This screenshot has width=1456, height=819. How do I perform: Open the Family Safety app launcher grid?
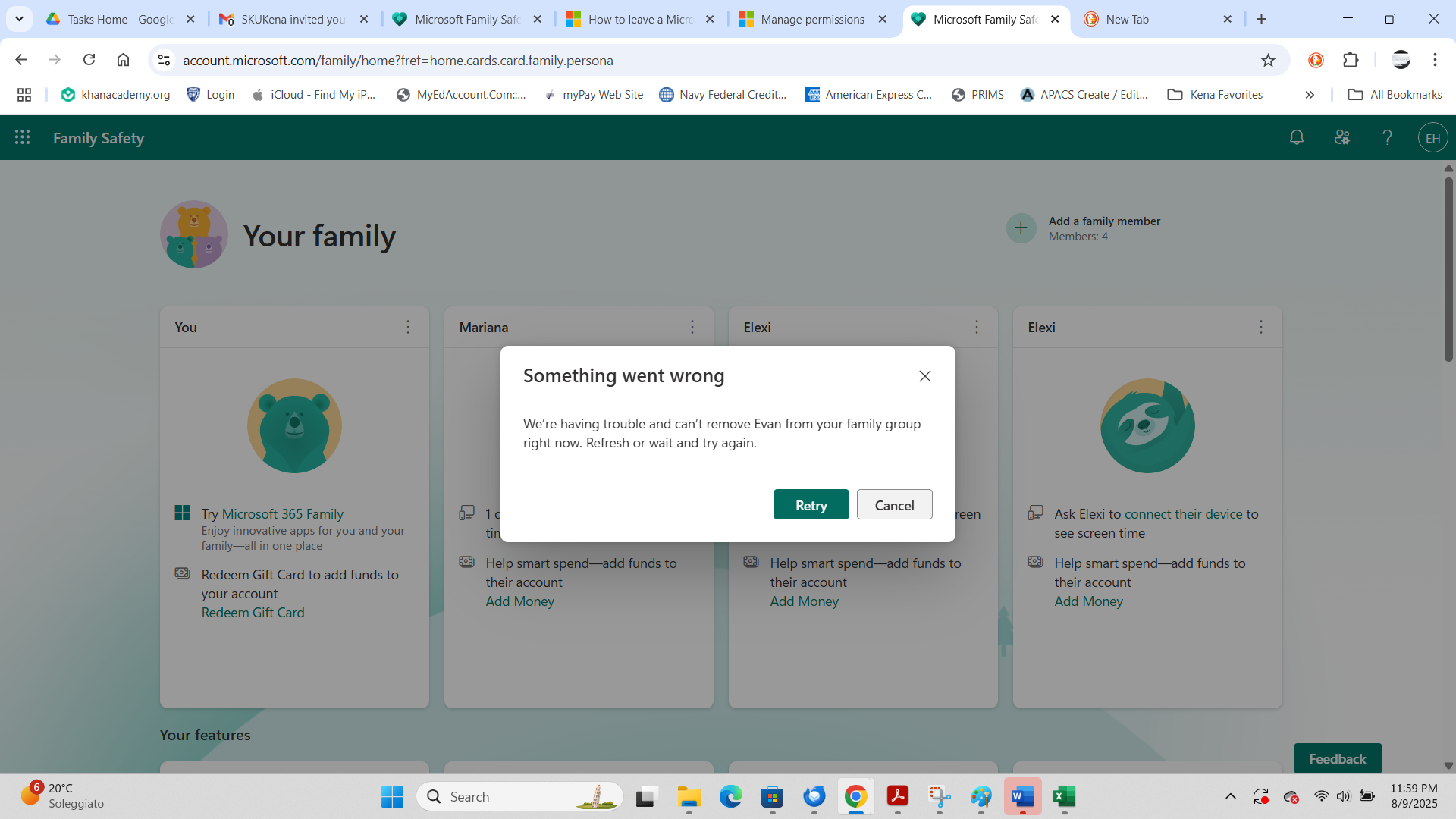coord(22,137)
